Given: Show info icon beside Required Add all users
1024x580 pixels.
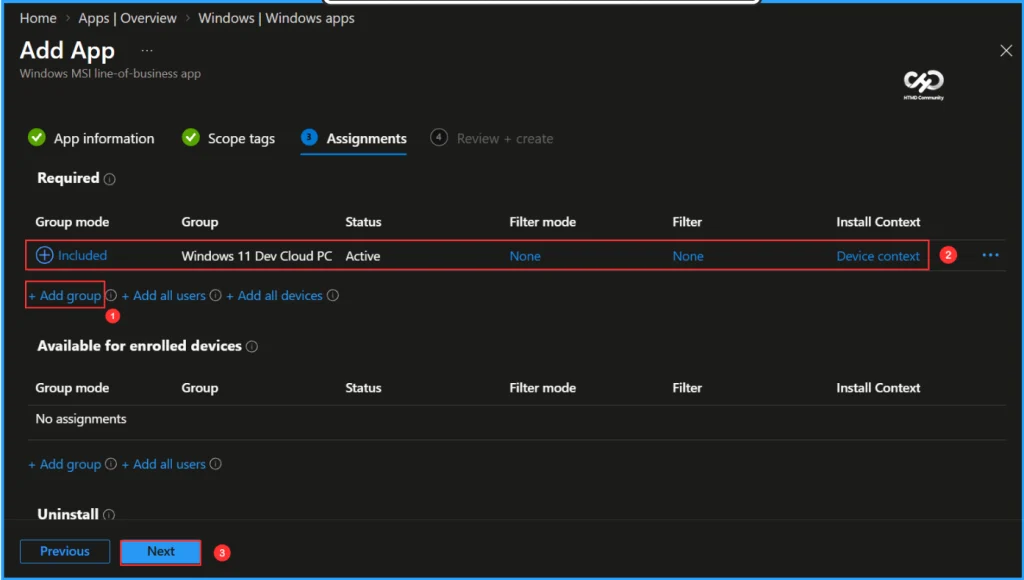Looking at the screenshot, I should pyautogui.click(x=216, y=295).
